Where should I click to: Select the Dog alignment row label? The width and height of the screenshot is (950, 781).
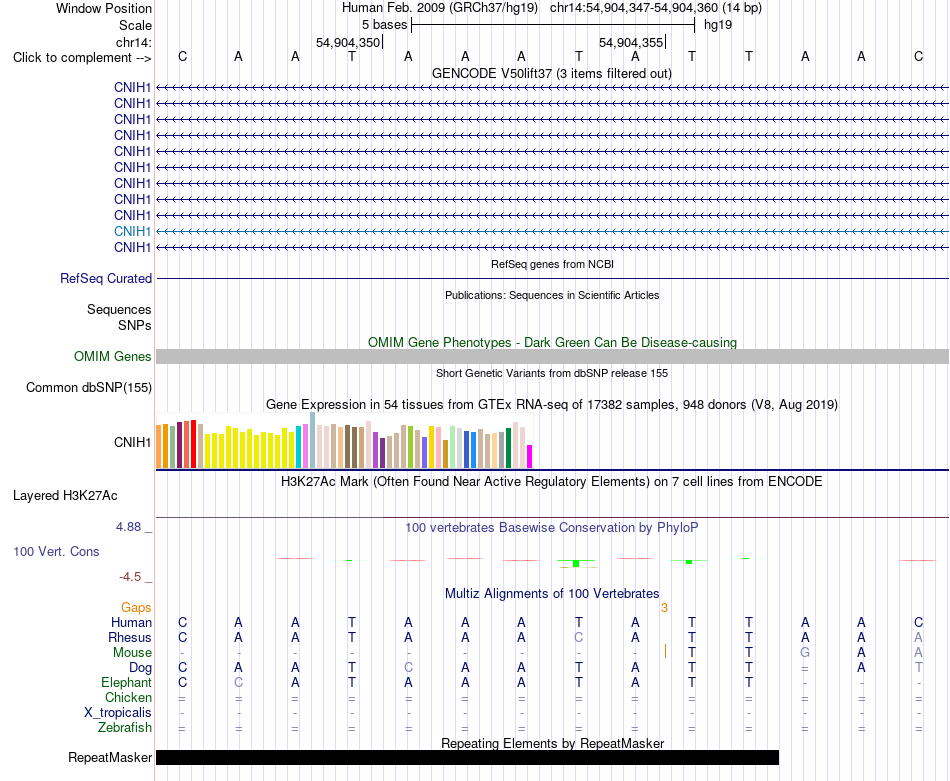pos(140,668)
